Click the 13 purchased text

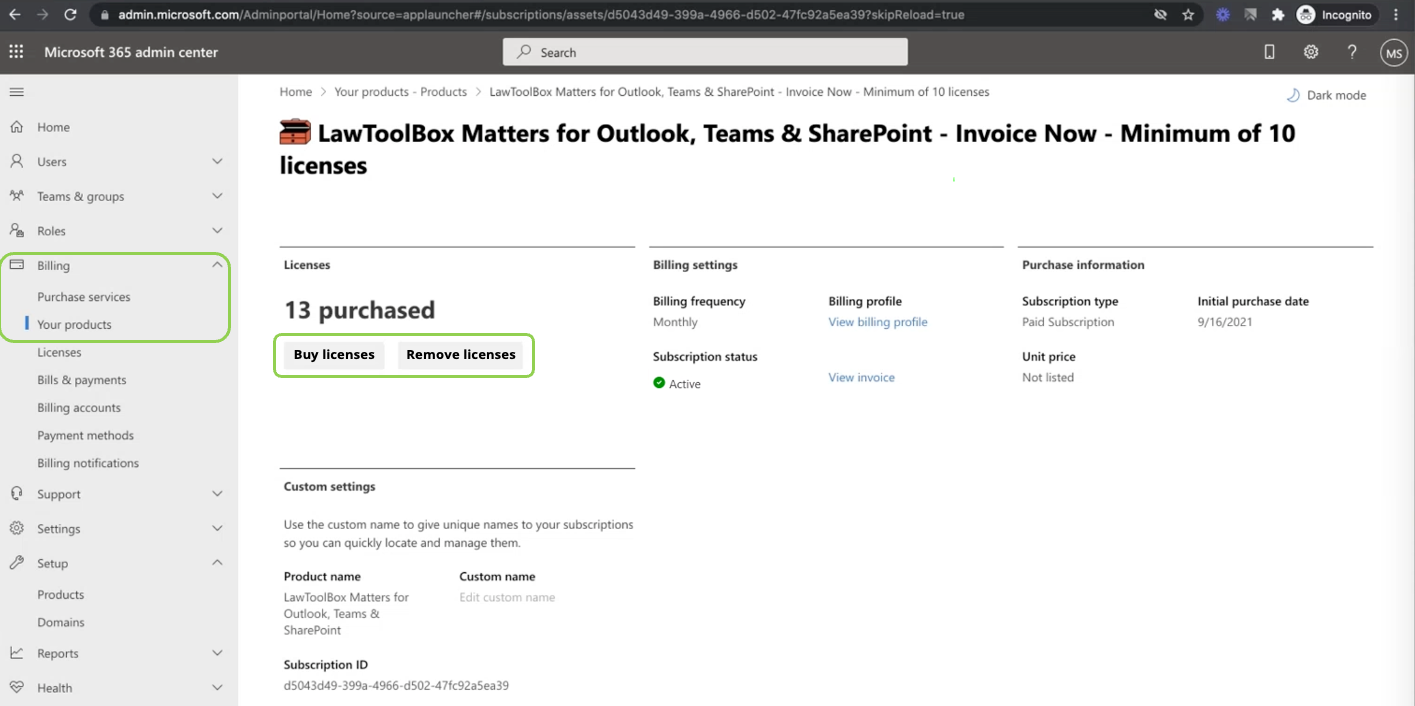[359, 310]
